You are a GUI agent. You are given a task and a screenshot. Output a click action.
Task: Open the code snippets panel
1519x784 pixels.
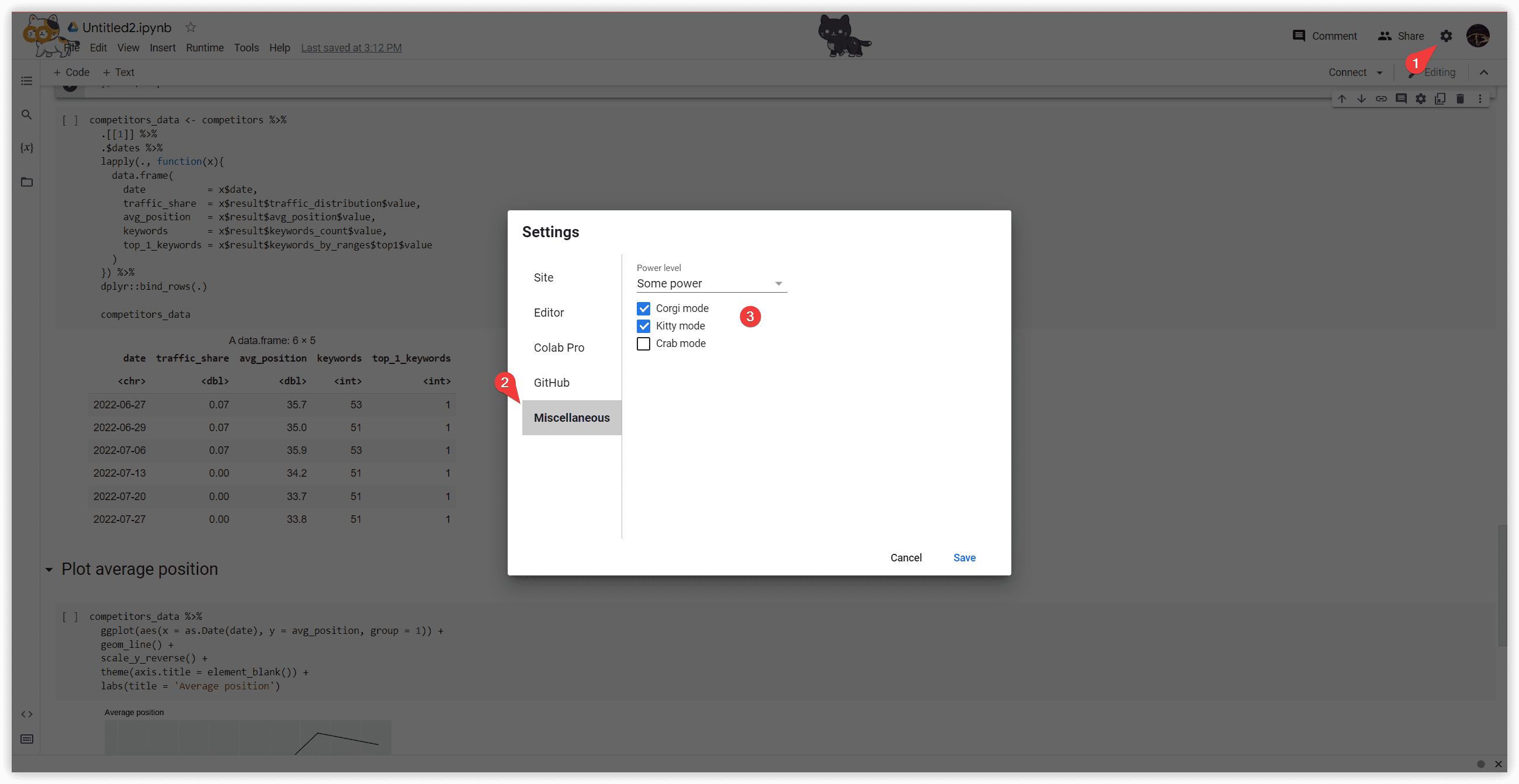click(x=26, y=714)
